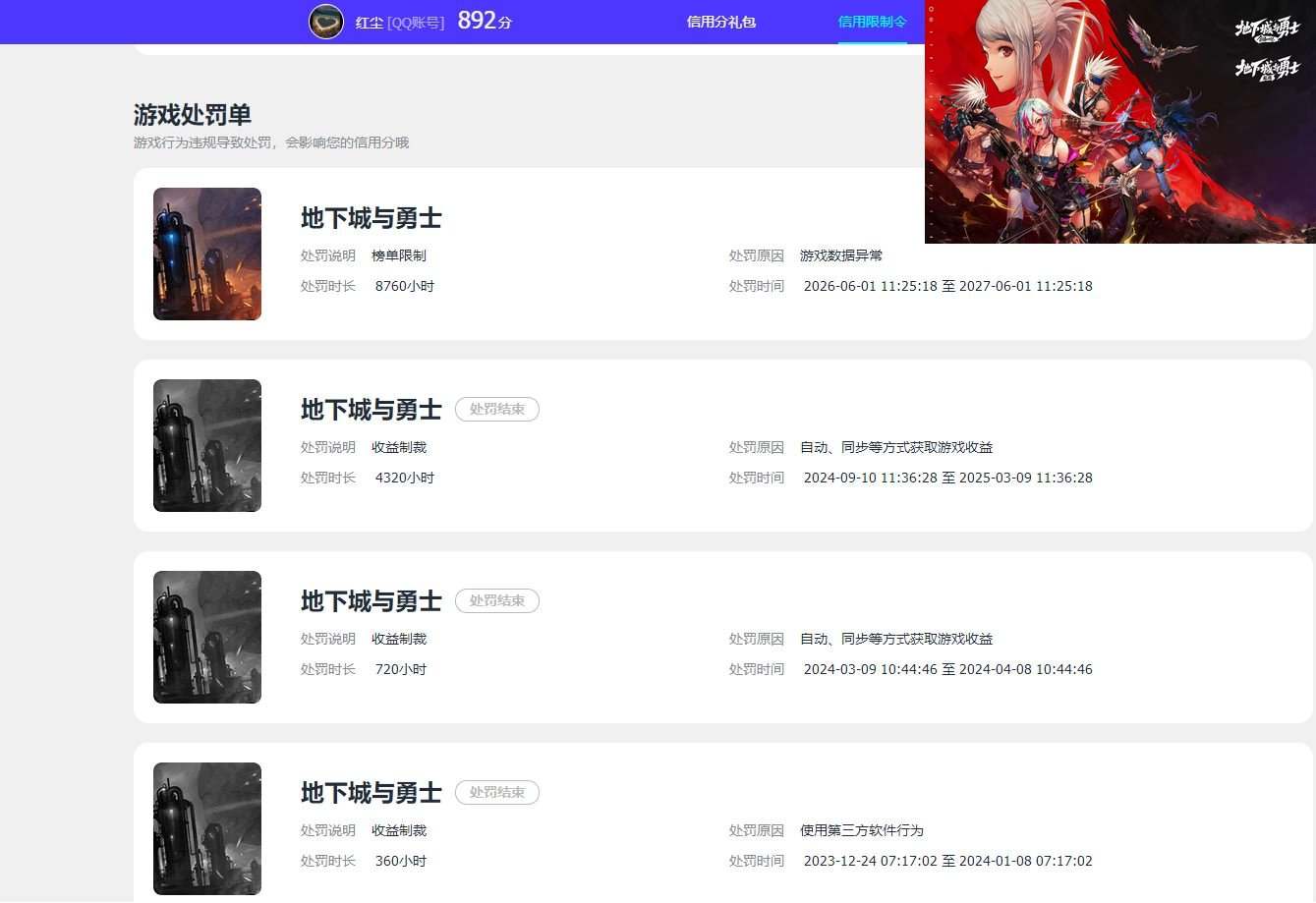Click date range starting 2024-09-10 11:36:28
1316x903 pixels.
(948, 478)
